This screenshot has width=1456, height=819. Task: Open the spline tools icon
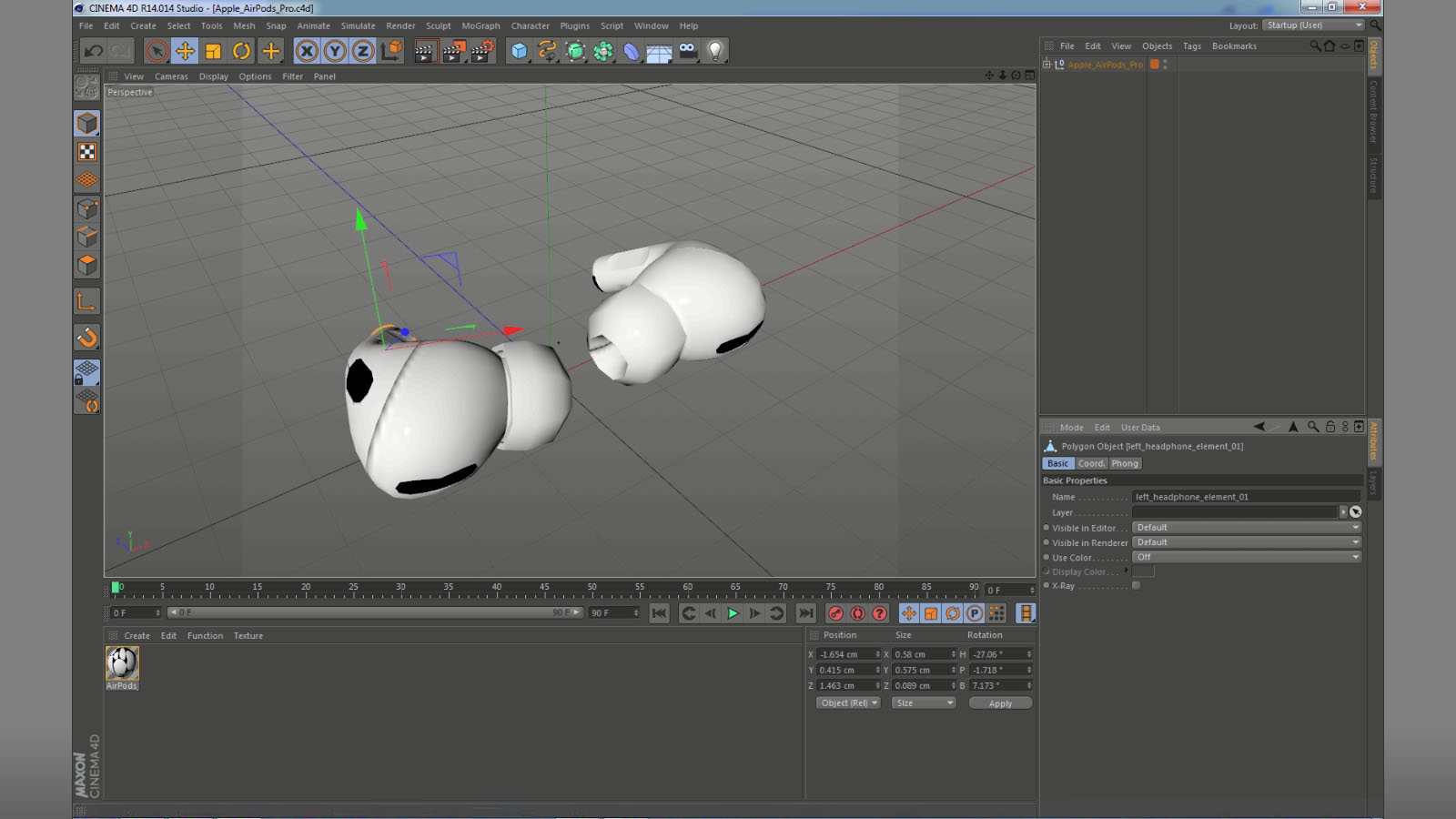pyautogui.click(x=547, y=51)
